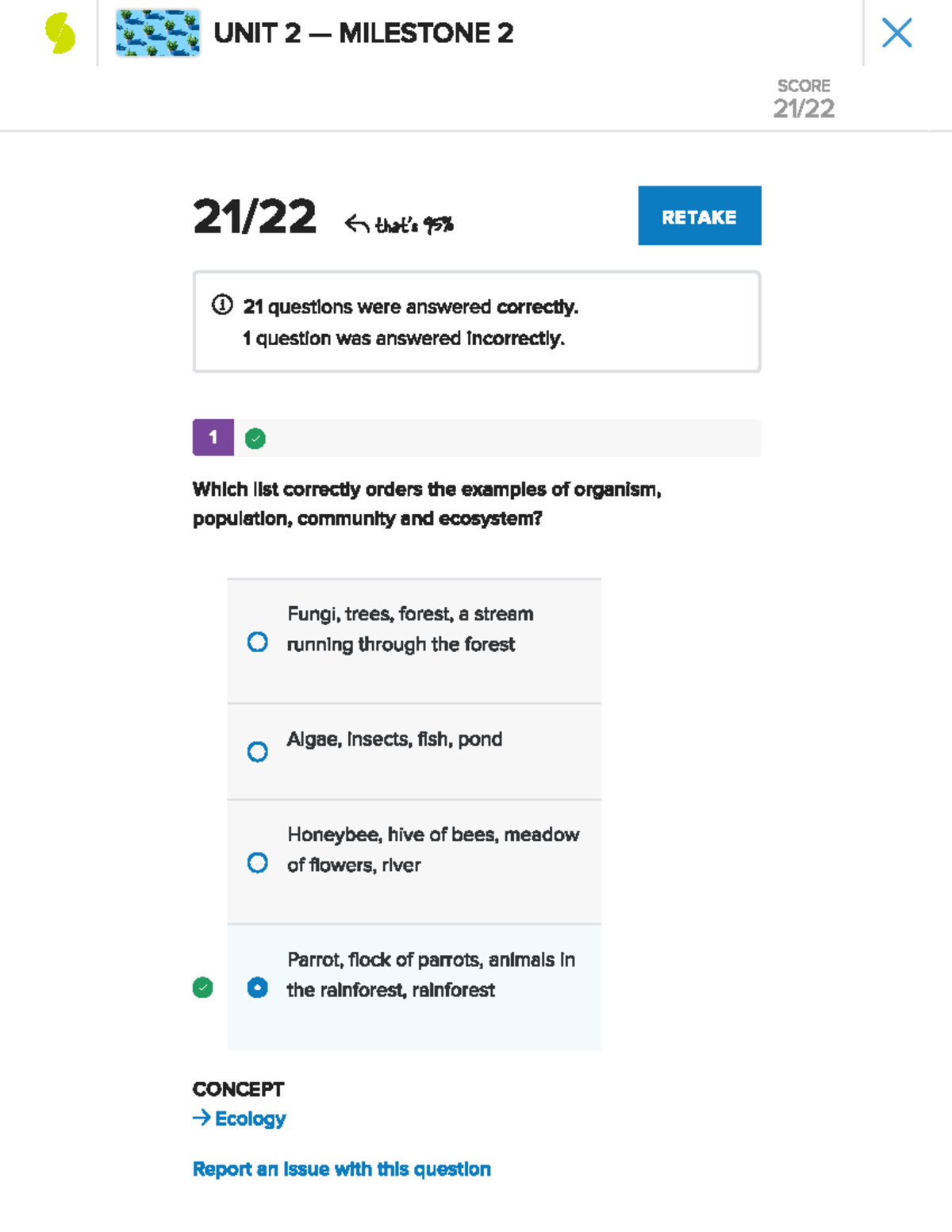Click the green Sophia logo icon
The height and width of the screenshot is (1232, 952).
pos(60,33)
